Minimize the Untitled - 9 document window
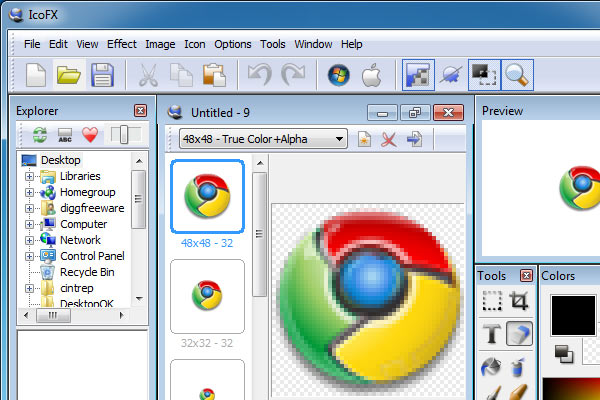Viewport: 600px width, 400px height. click(382, 113)
